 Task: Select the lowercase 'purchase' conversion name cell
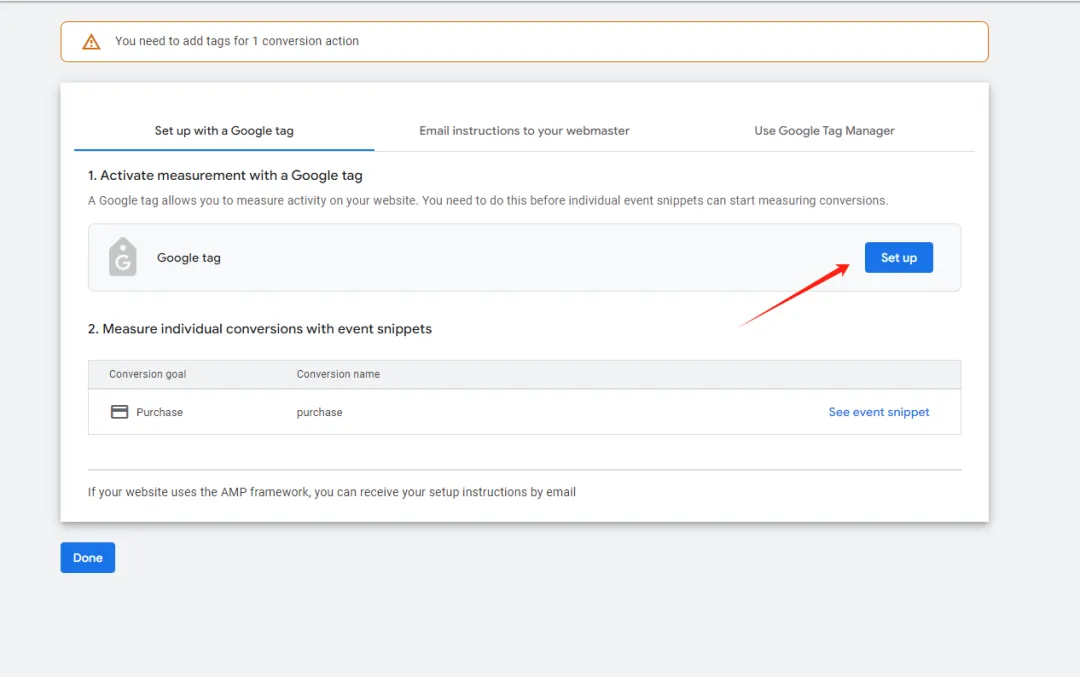pos(320,413)
